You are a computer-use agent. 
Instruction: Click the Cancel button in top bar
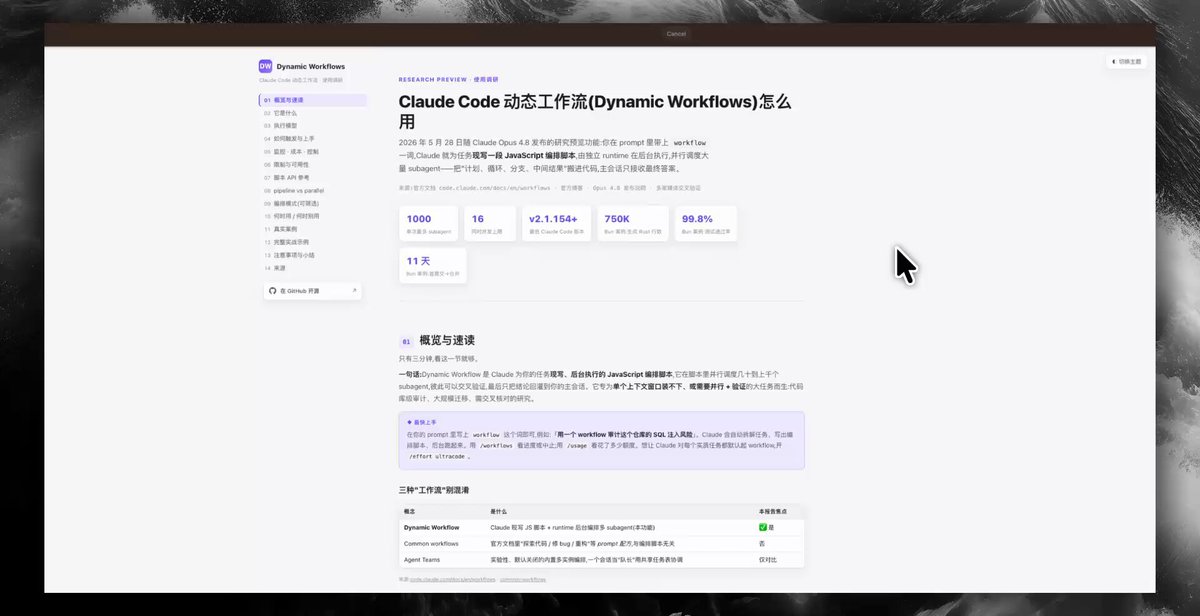(676, 33)
